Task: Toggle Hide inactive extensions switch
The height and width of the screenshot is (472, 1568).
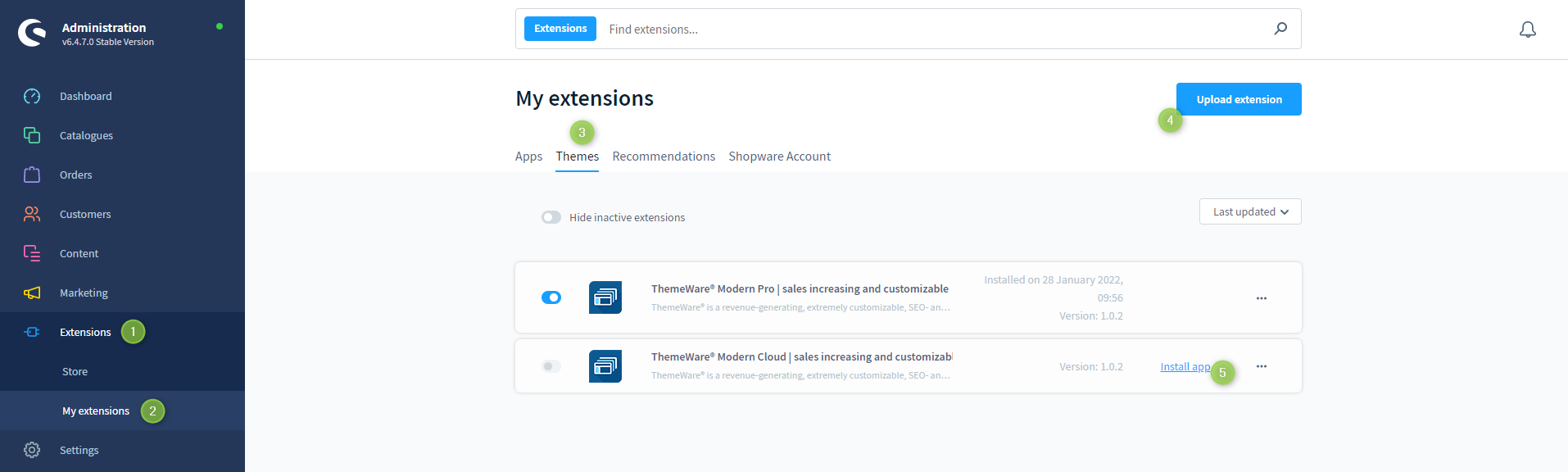Action: click(x=551, y=217)
